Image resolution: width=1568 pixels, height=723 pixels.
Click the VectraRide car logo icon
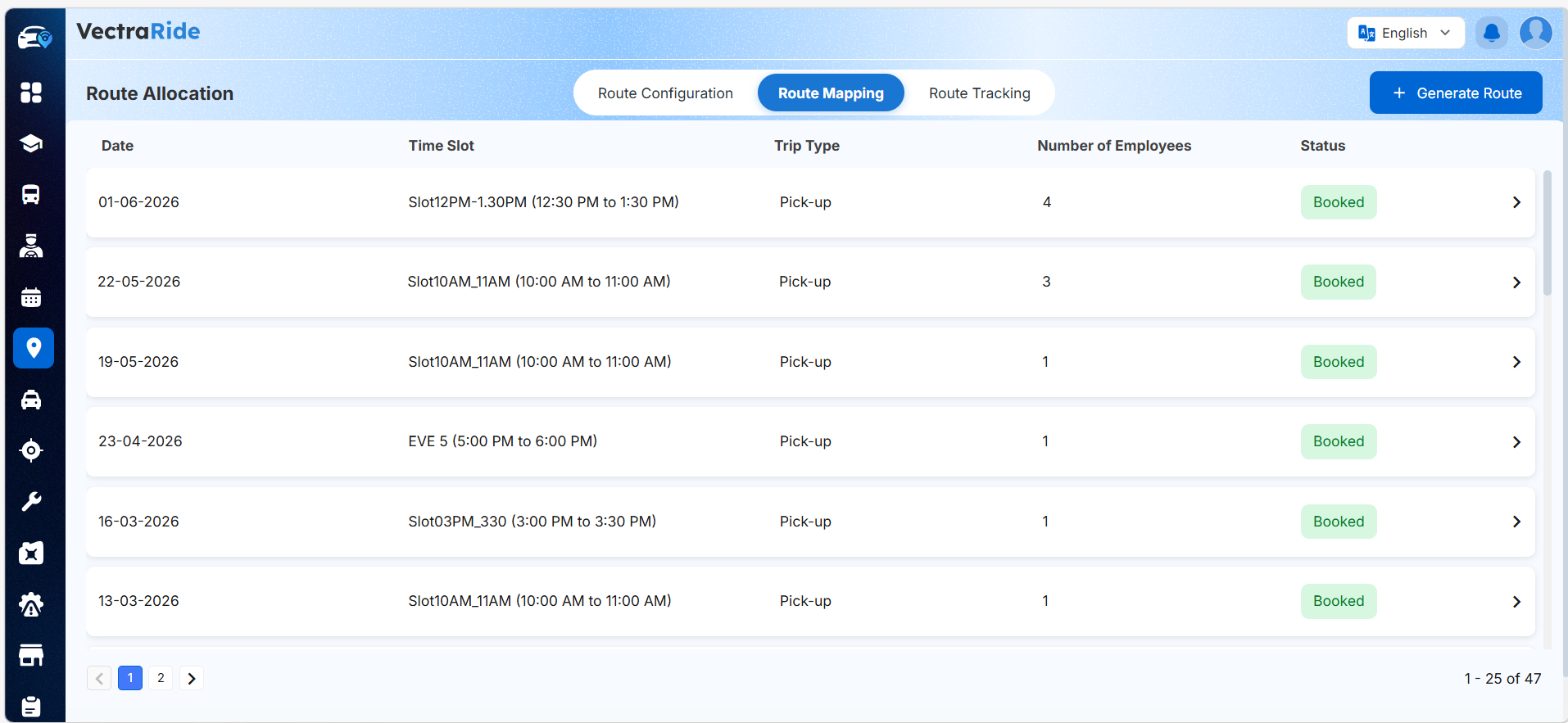tap(34, 37)
